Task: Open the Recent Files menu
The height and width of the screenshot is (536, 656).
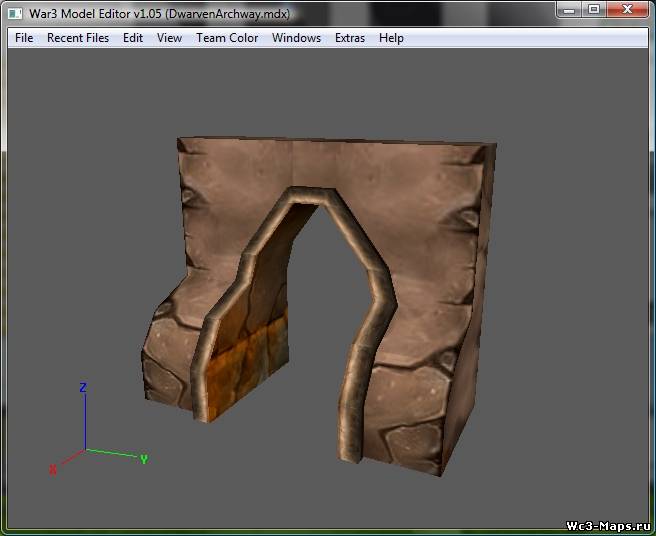Action: (78, 38)
